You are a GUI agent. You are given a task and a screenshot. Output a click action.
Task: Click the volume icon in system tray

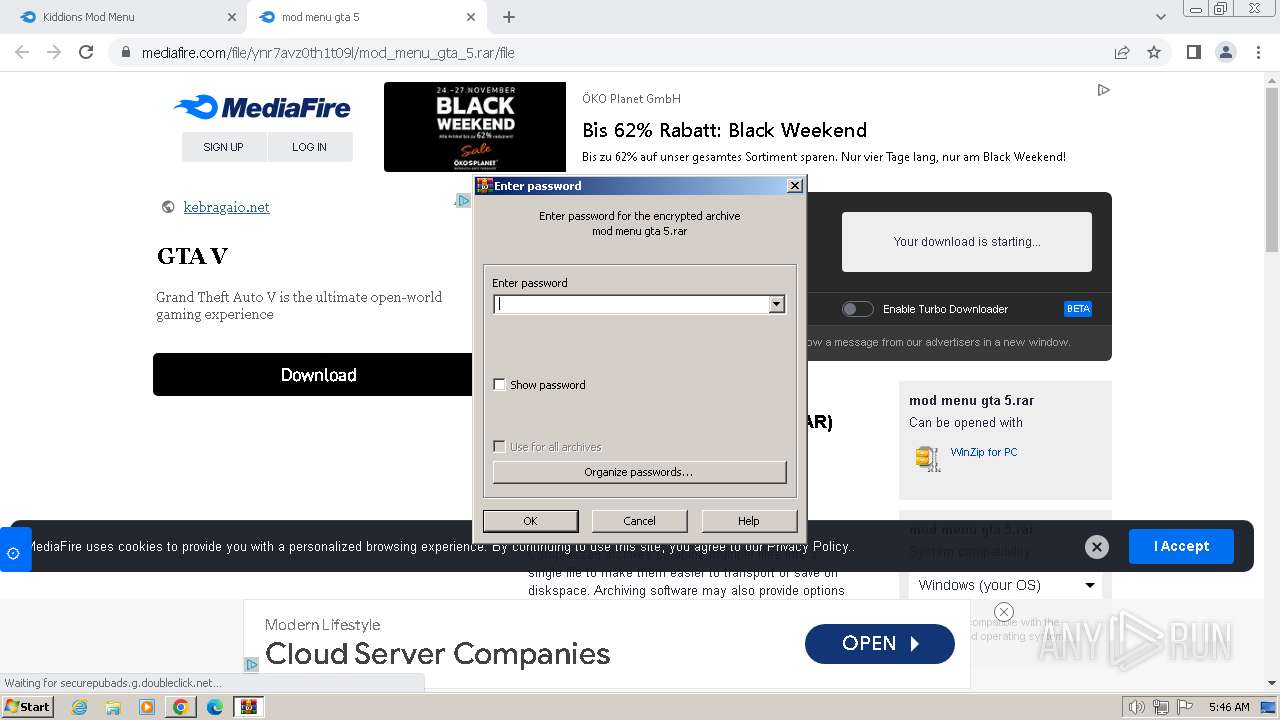(1137, 707)
